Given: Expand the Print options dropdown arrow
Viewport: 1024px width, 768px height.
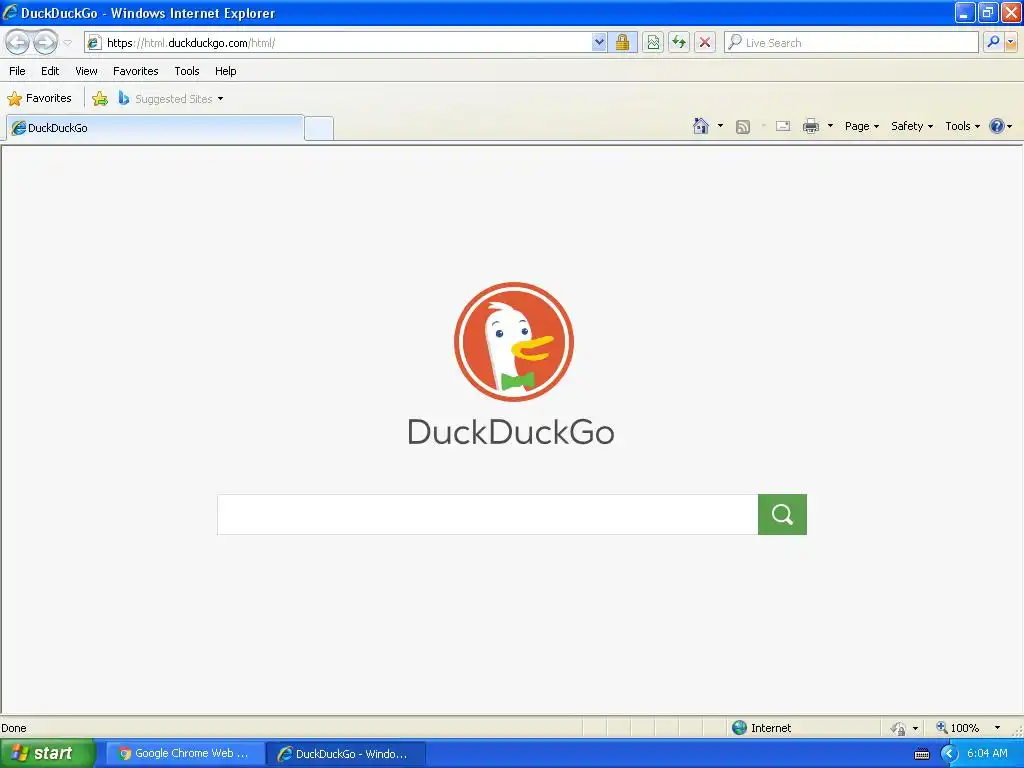Looking at the screenshot, I should (830, 126).
